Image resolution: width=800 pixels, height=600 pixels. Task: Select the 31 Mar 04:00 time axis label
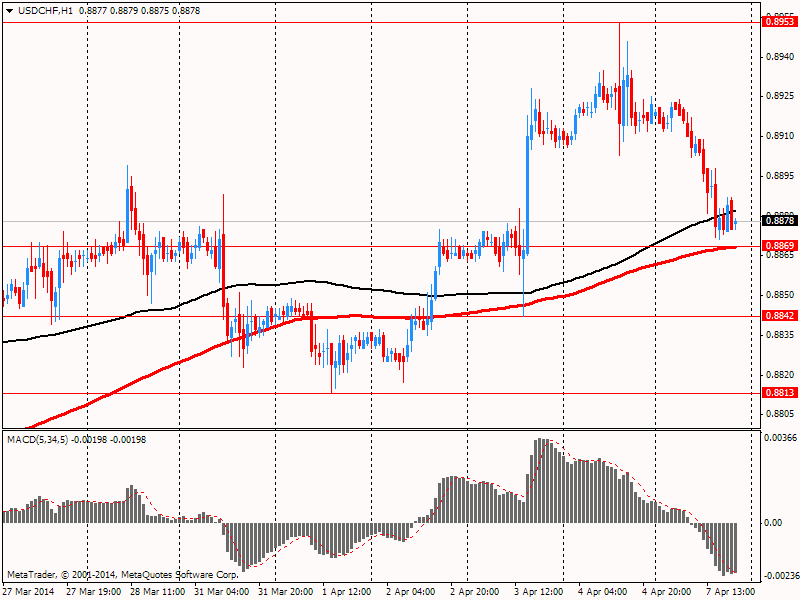[x=222, y=591]
